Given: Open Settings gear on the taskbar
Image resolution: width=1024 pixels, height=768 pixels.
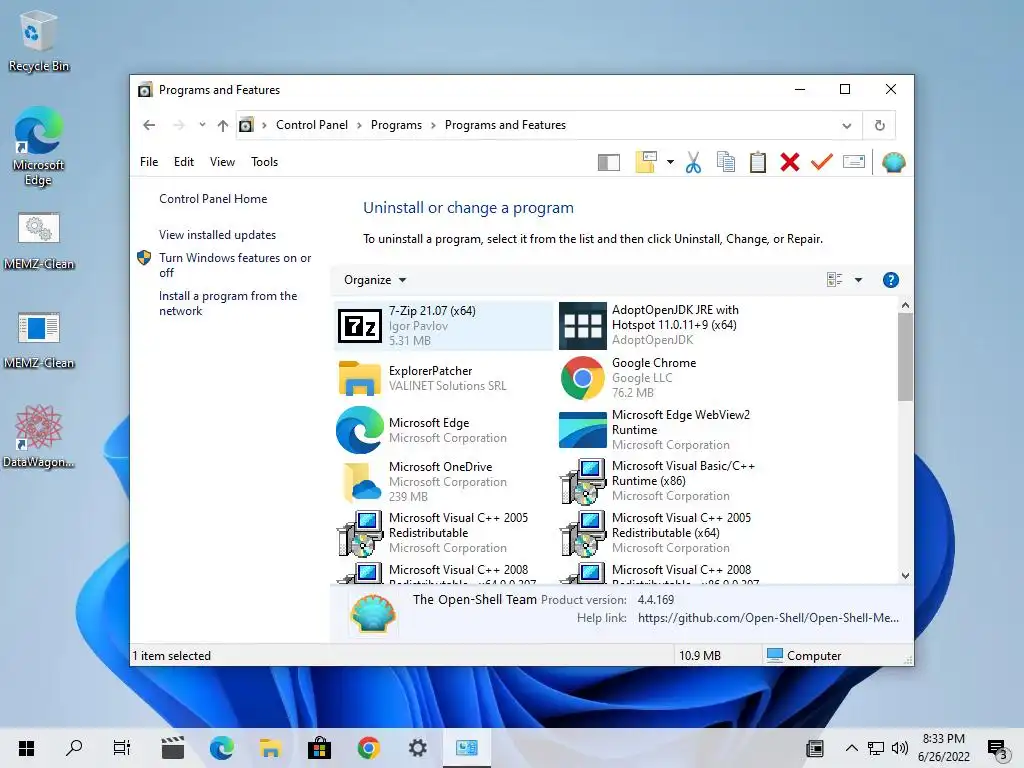Looking at the screenshot, I should point(417,748).
